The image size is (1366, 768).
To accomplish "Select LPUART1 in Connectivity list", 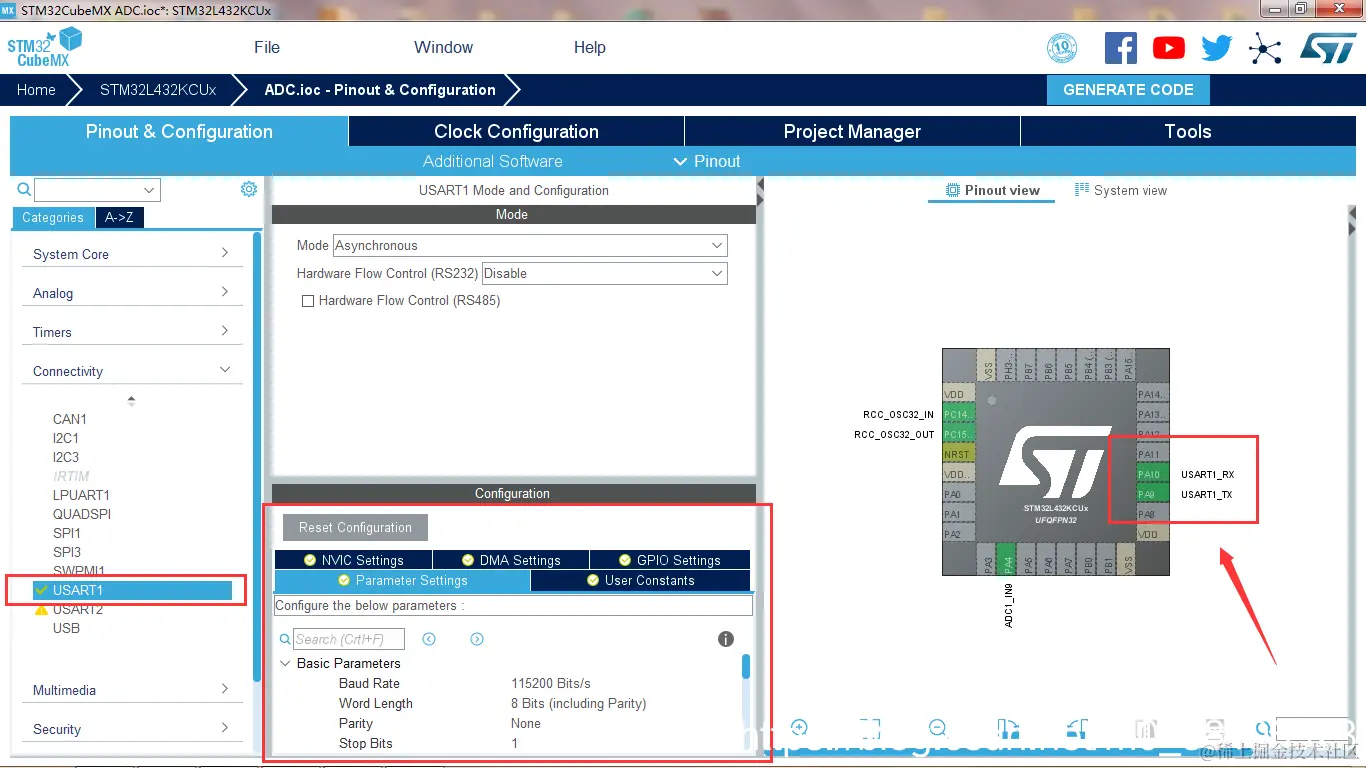I will coord(81,495).
